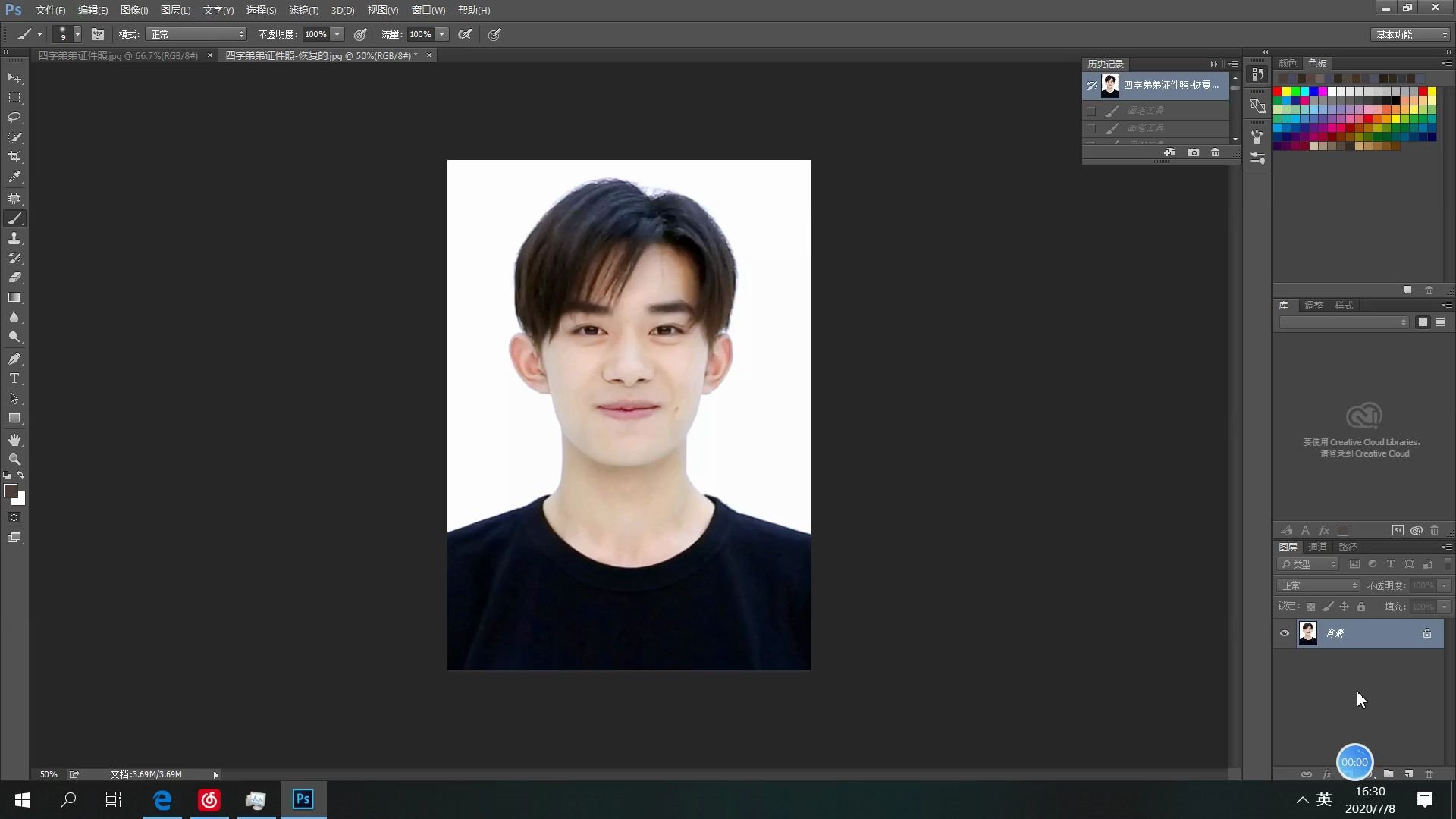Create new snapshot in History panel
The image size is (1456, 819).
click(1194, 152)
